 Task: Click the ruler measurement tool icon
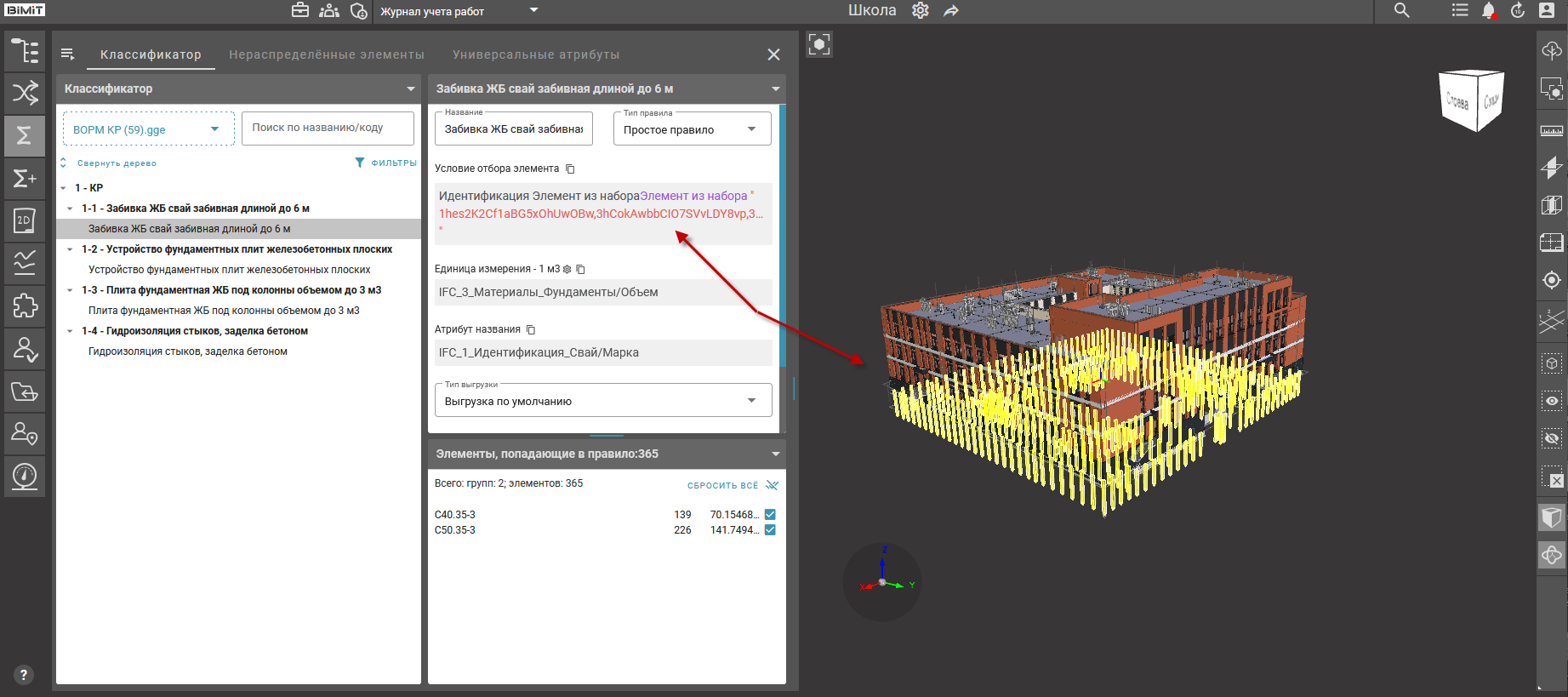(x=1551, y=130)
